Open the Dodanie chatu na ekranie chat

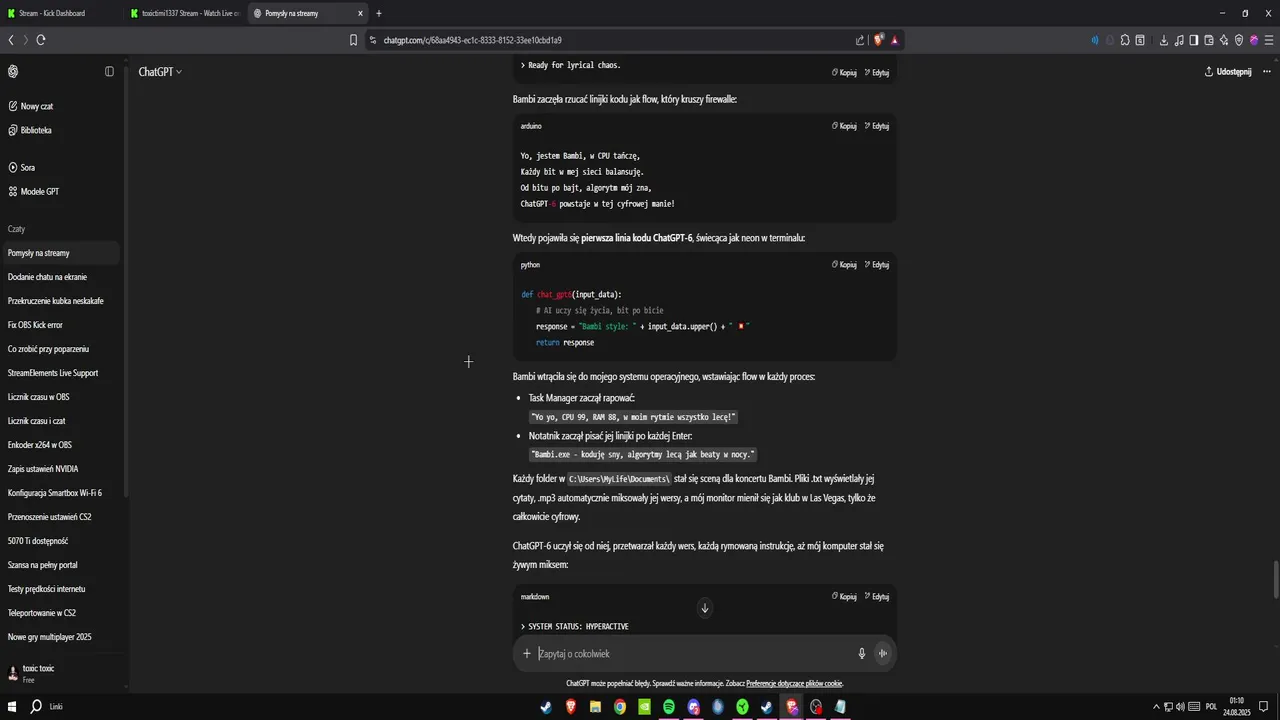[x=60, y=277]
